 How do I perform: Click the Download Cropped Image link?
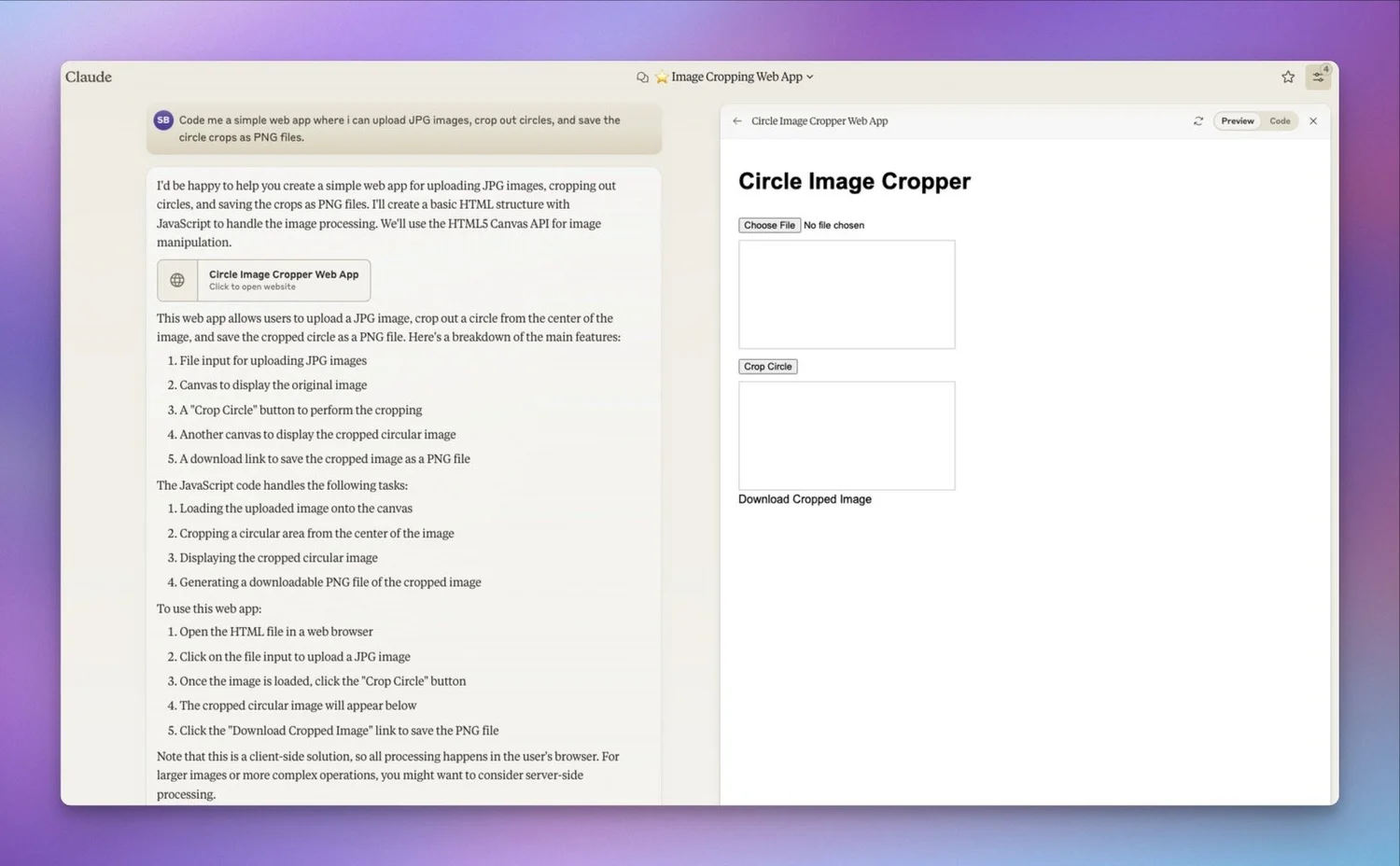805,499
